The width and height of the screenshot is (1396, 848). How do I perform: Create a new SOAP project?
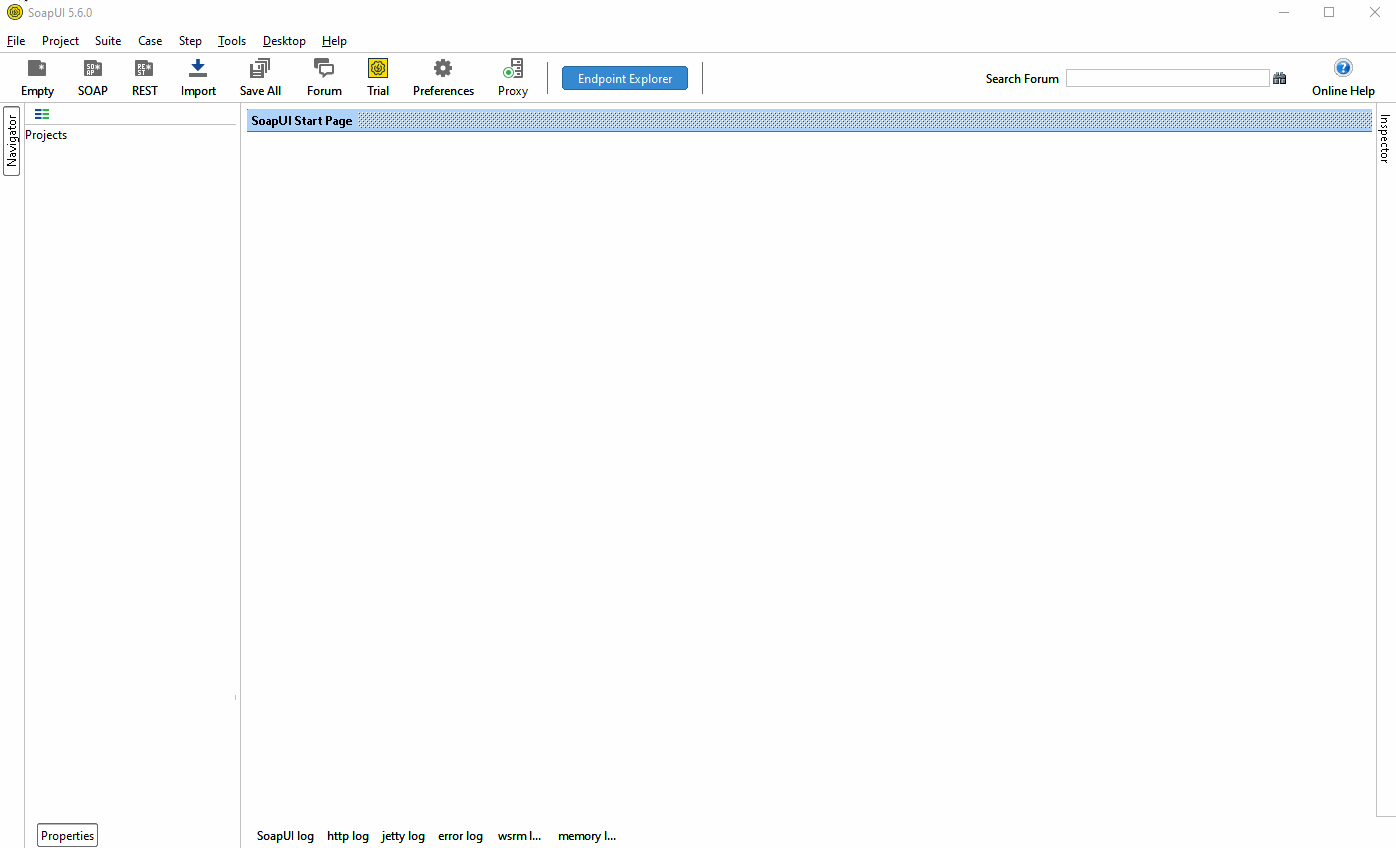pos(92,78)
